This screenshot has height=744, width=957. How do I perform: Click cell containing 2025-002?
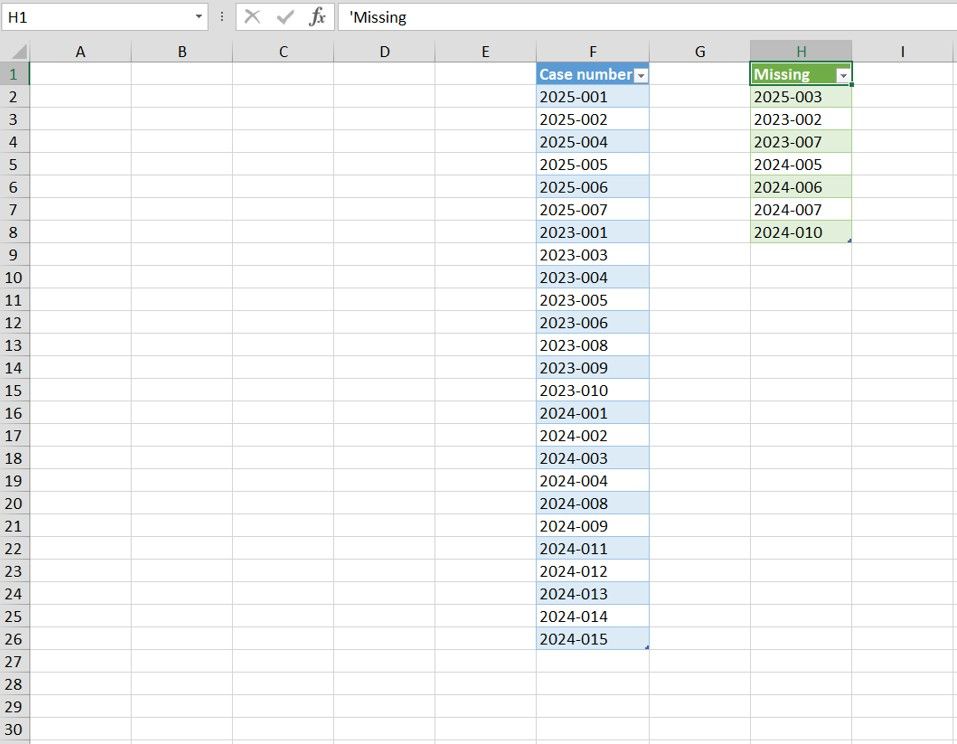pyautogui.click(x=593, y=119)
